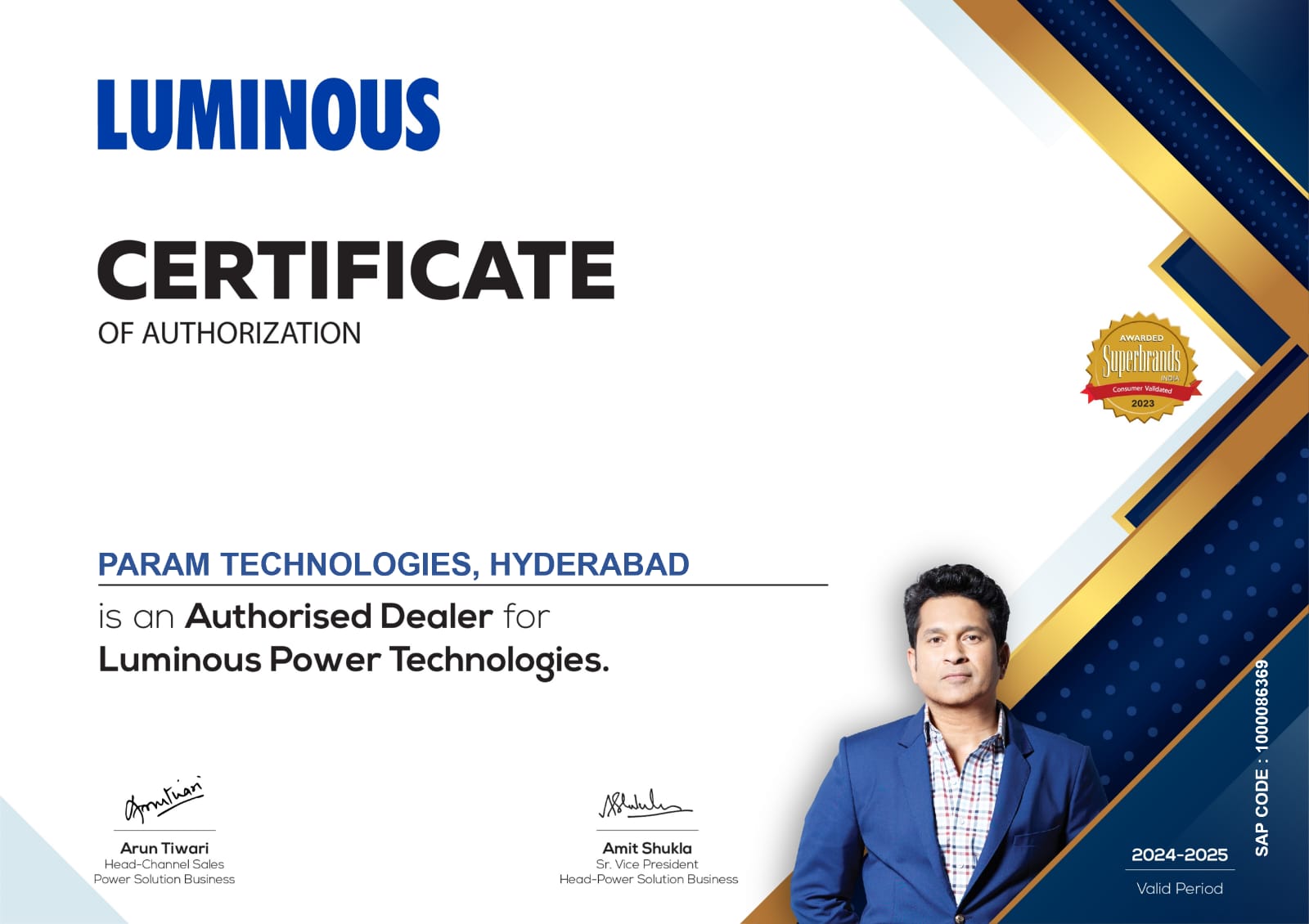Viewport: 1309px width, 924px height.
Task: Click the blue LUMINOUS logo
Action: 268,114
